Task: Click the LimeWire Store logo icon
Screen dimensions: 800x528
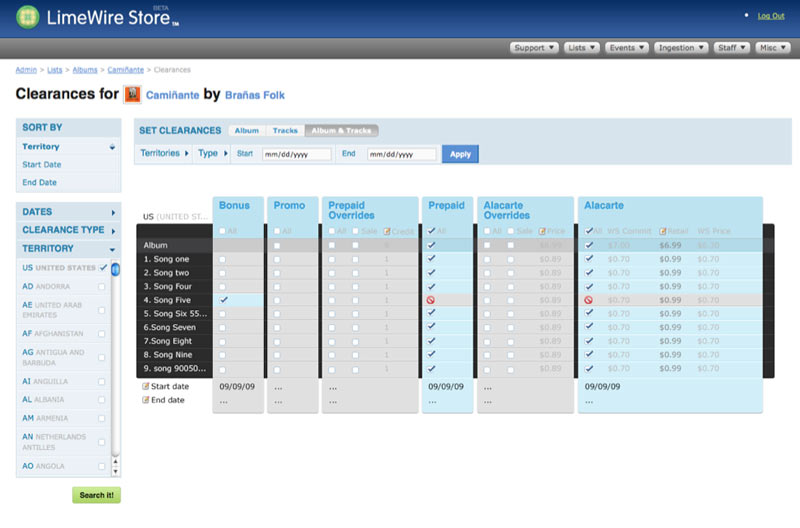Action: pyautogui.click(x=28, y=17)
